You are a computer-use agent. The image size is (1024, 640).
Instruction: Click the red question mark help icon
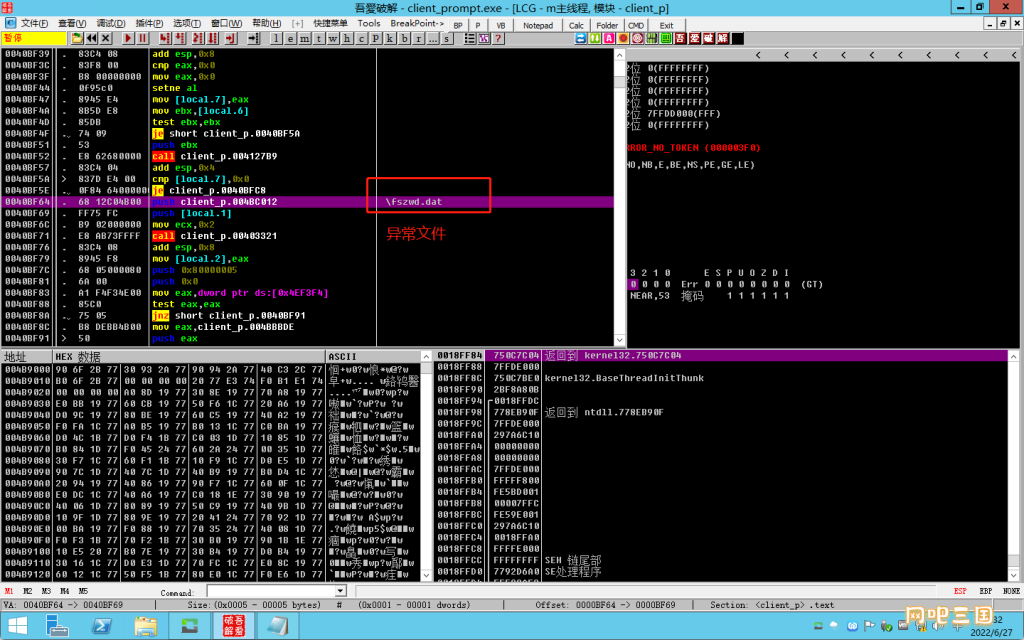tap(498, 39)
